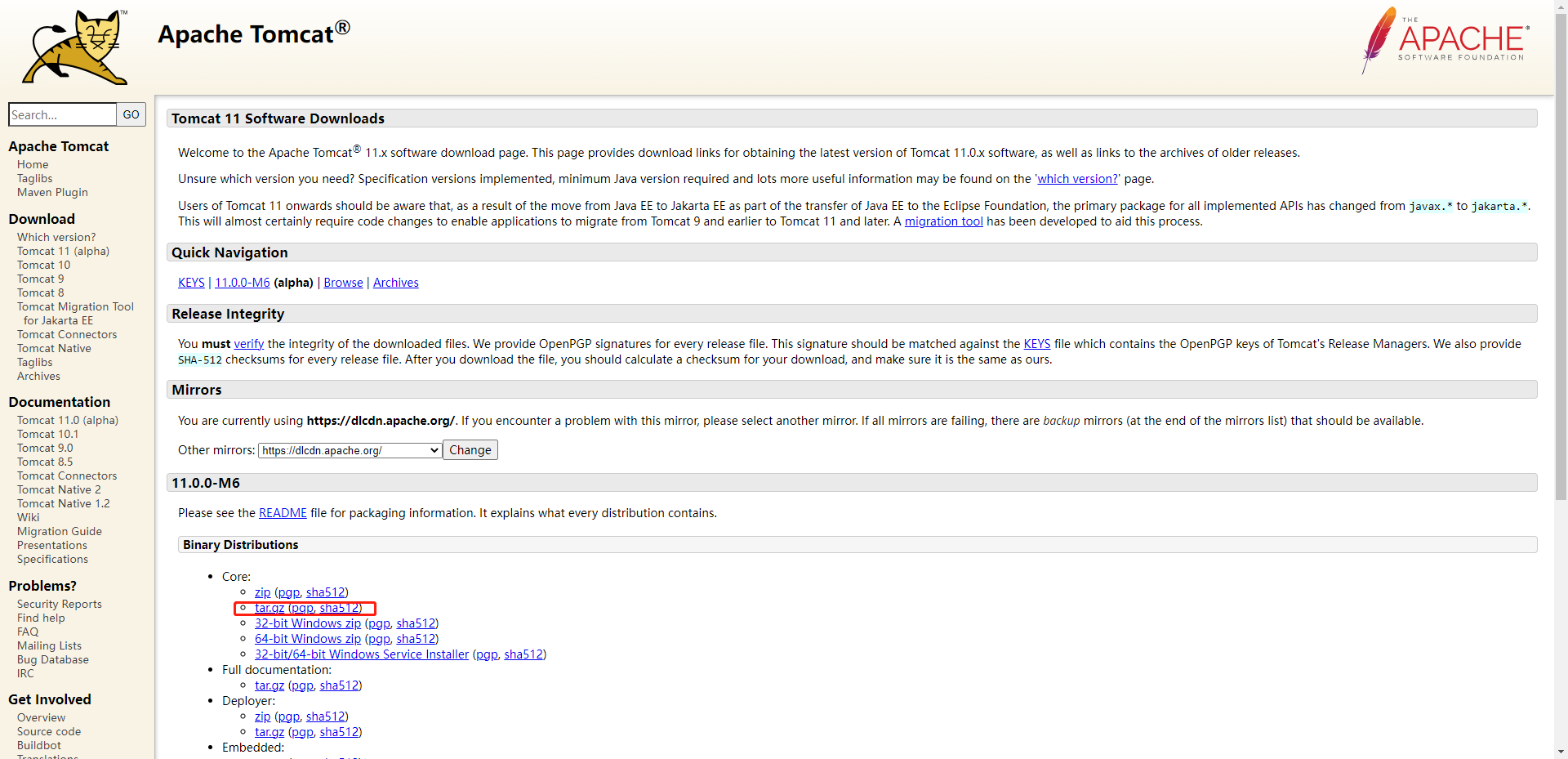
Task: Download the 64-bit Windows zip
Action: 307,639
